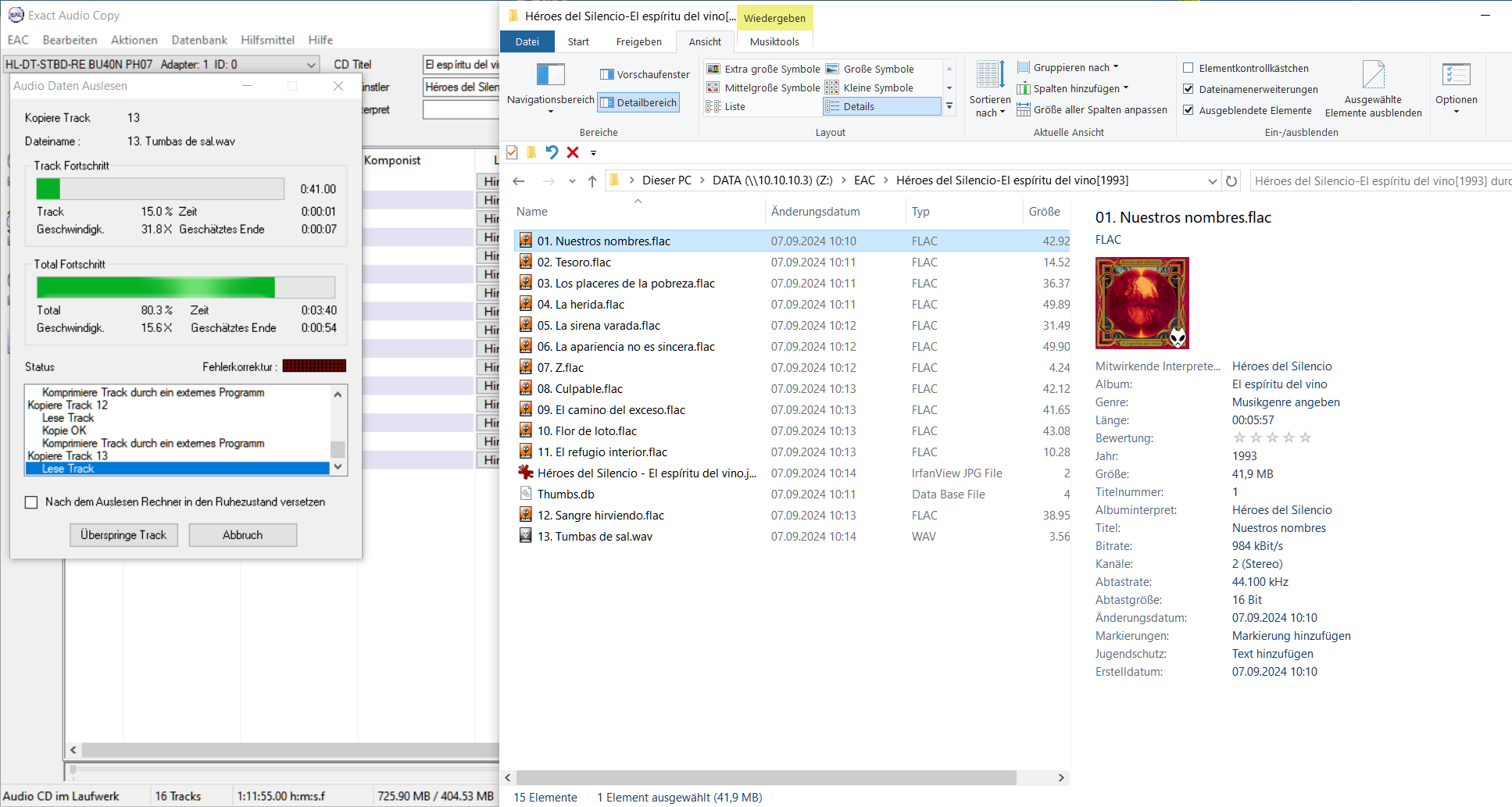Click Ausgewählte Elemente ausblenden icon
This screenshot has height=807, width=1512.
[x=1373, y=74]
